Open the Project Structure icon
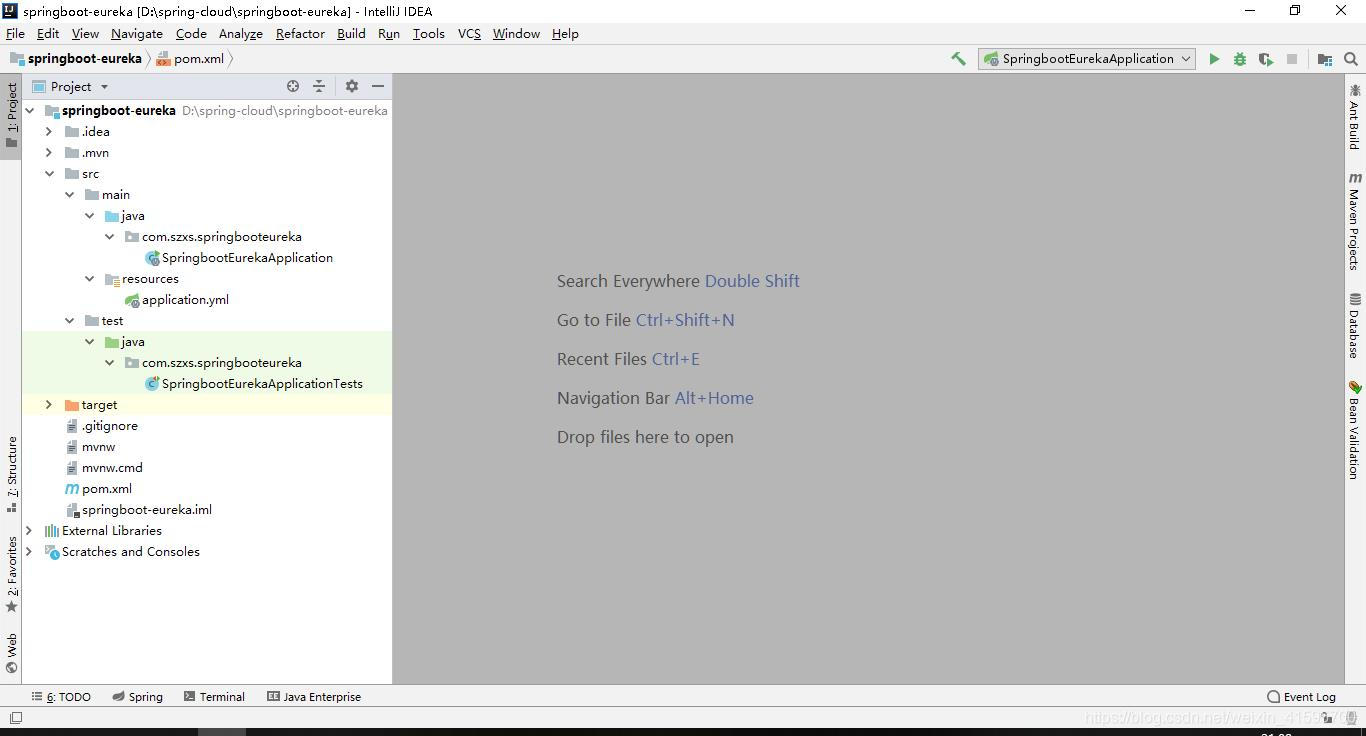The height and width of the screenshot is (736, 1366). click(x=1325, y=59)
